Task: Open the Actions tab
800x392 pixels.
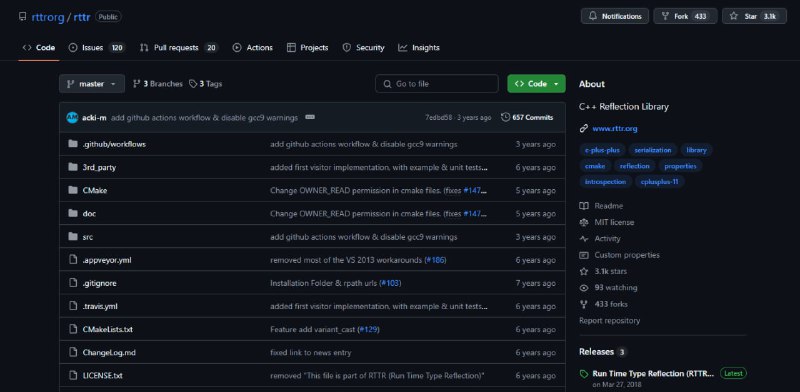Action: pyautogui.click(x=253, y=47)
